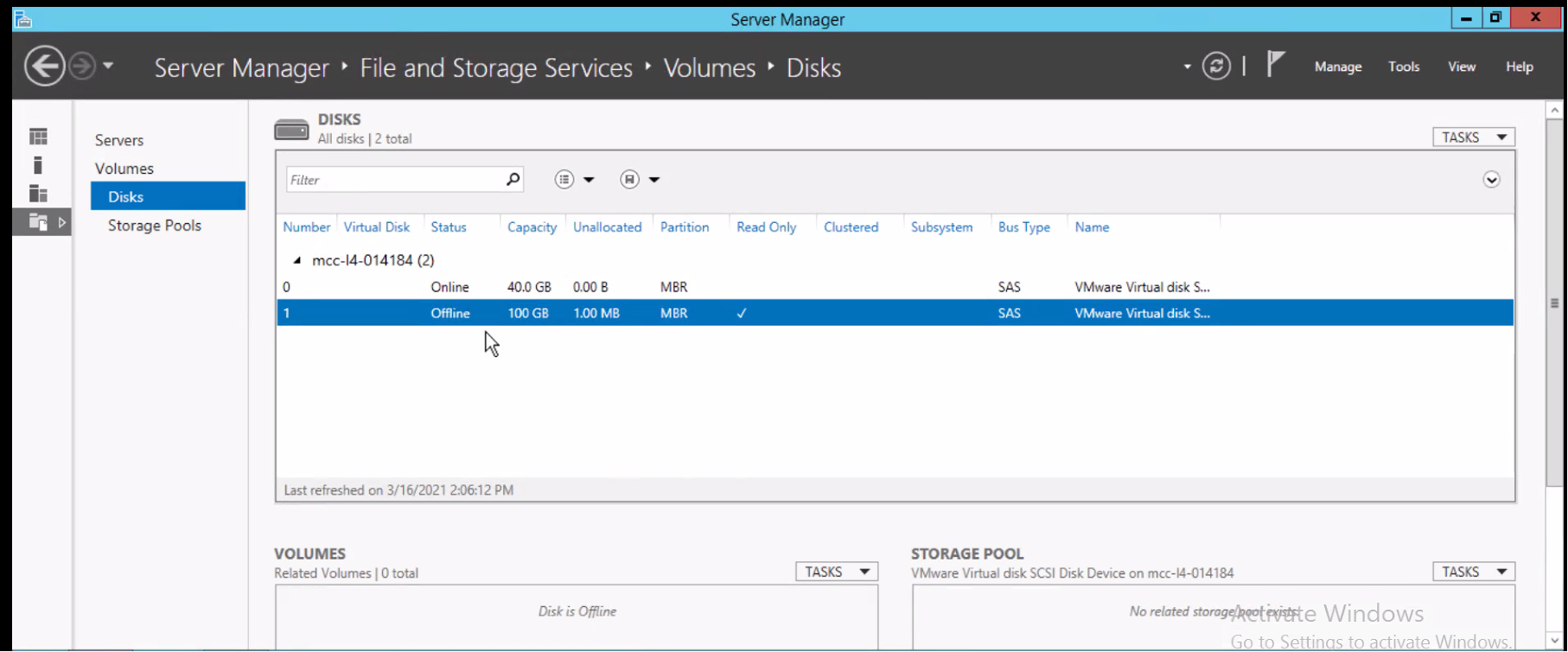Open the Manage menu
This screenshot has width=1568, height=652.
(1337, 67)
